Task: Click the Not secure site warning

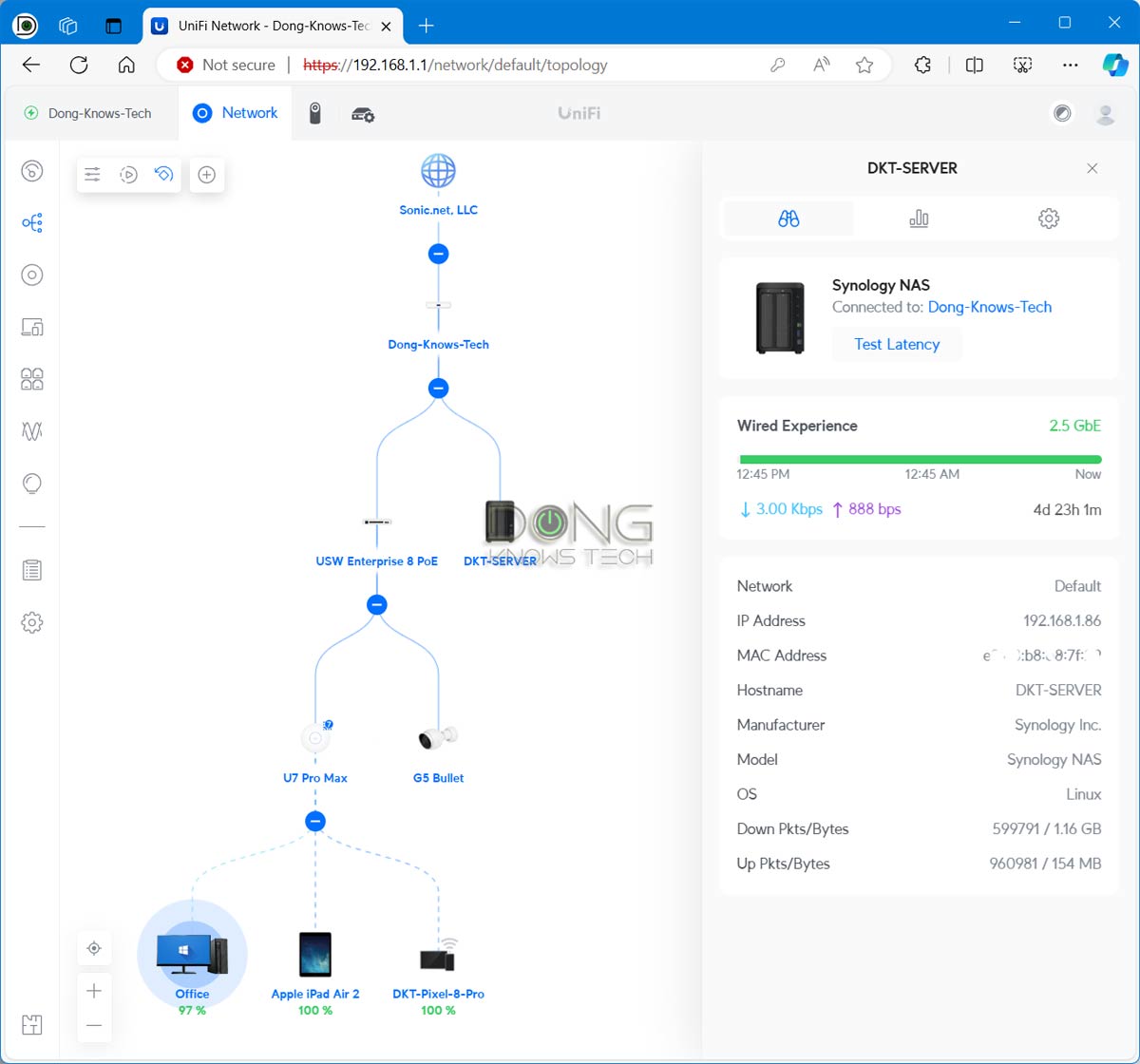Action: 226,65
